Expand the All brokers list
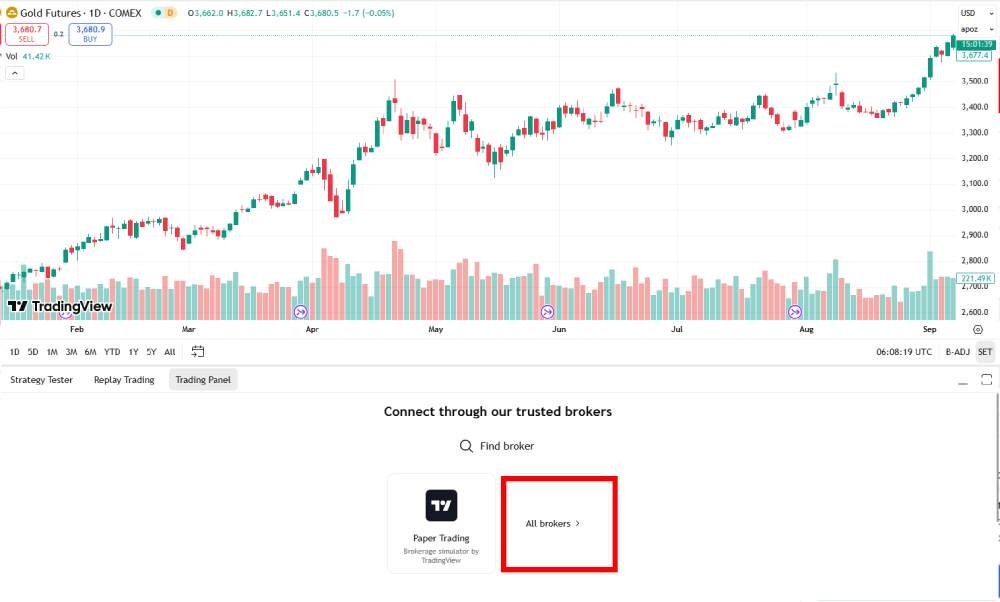1000x602 pixels. [x=553, y=523]
